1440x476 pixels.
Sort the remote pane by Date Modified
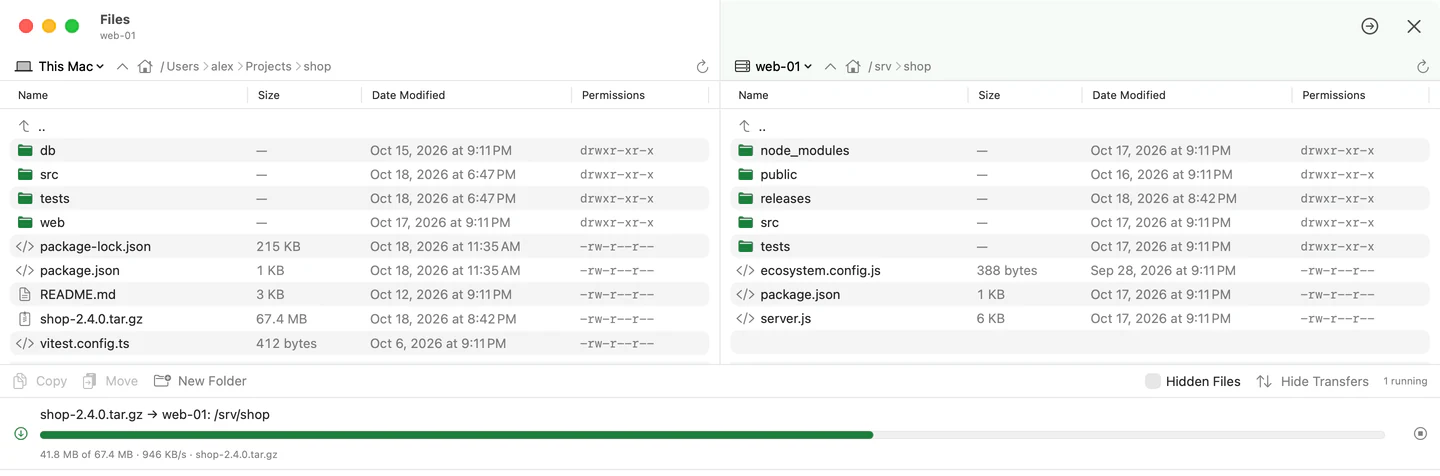click(x=1129, y=95)
